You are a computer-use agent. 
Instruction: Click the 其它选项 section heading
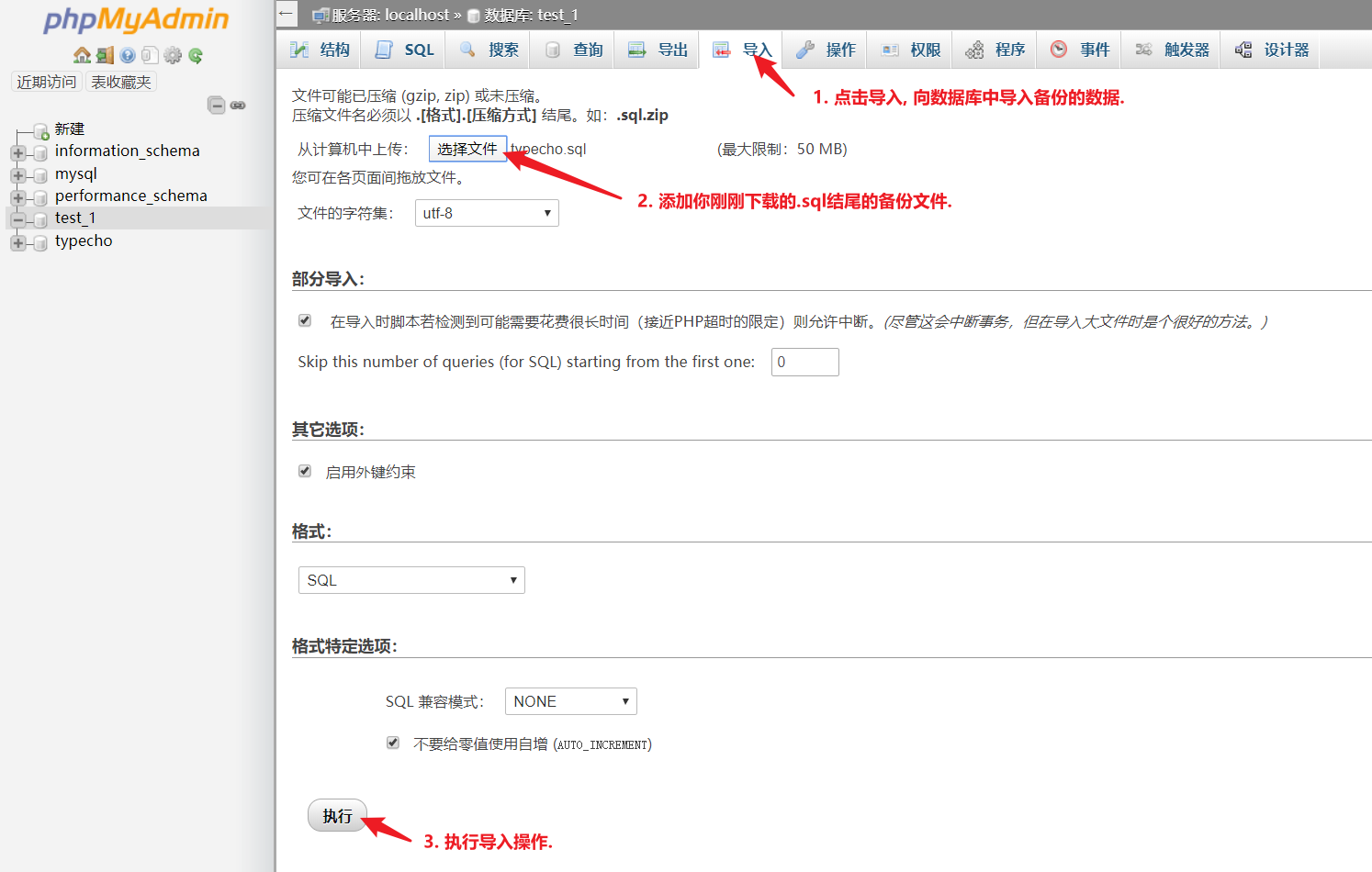328,430
